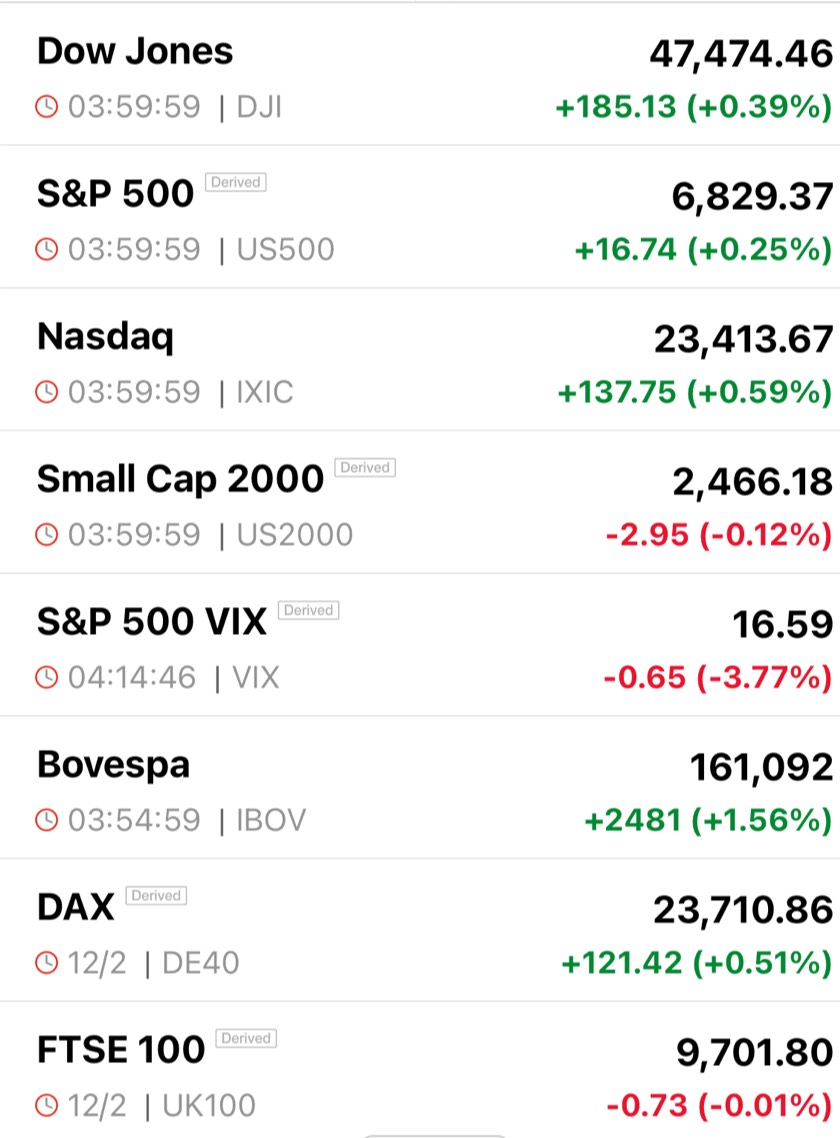Screen dimensions: 840x1138
Task: Click the clock icon in S&P 500 row
Action: click(x=48, y=249)
